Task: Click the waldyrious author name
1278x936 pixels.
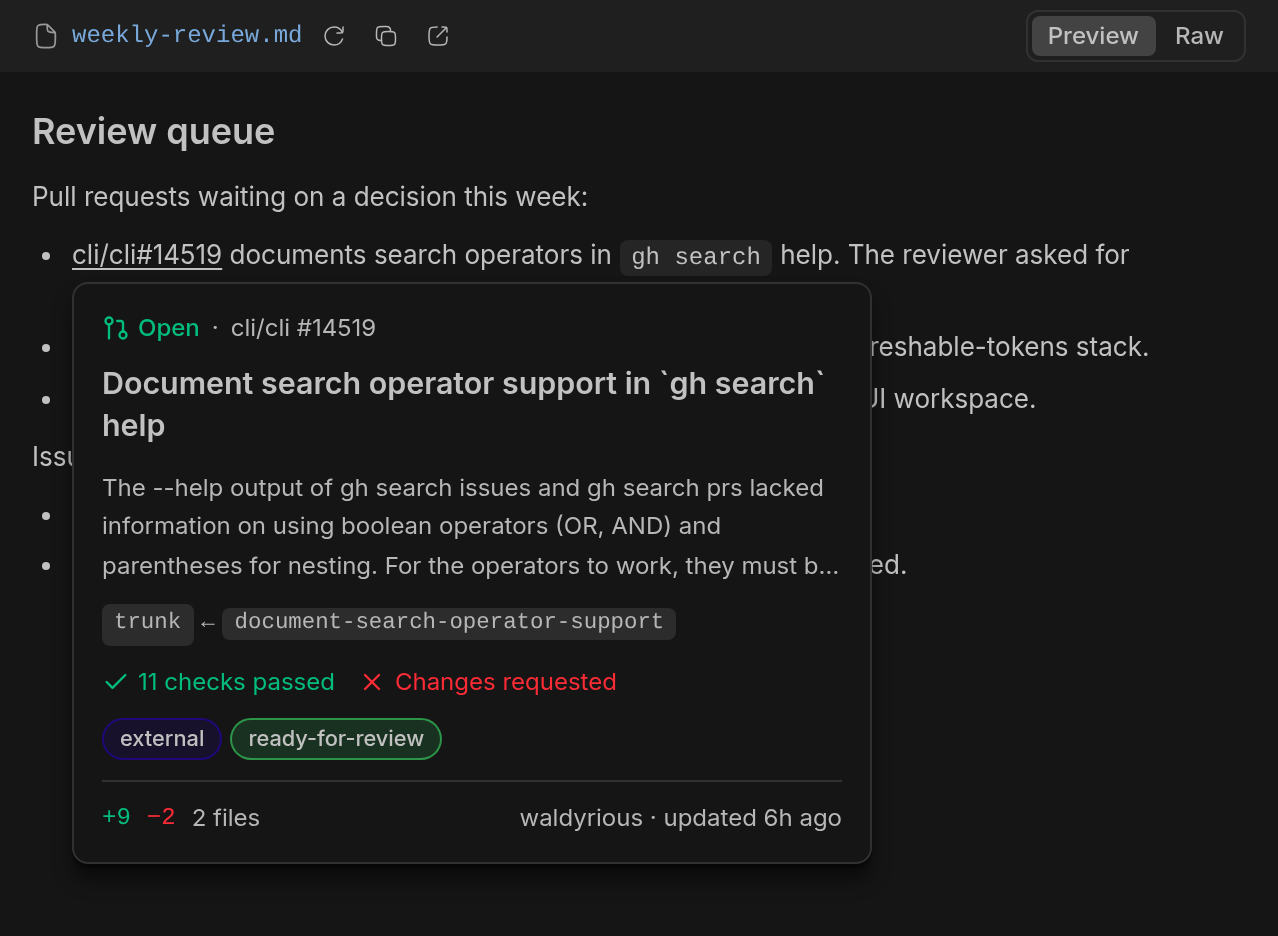Action: [581, 818]
